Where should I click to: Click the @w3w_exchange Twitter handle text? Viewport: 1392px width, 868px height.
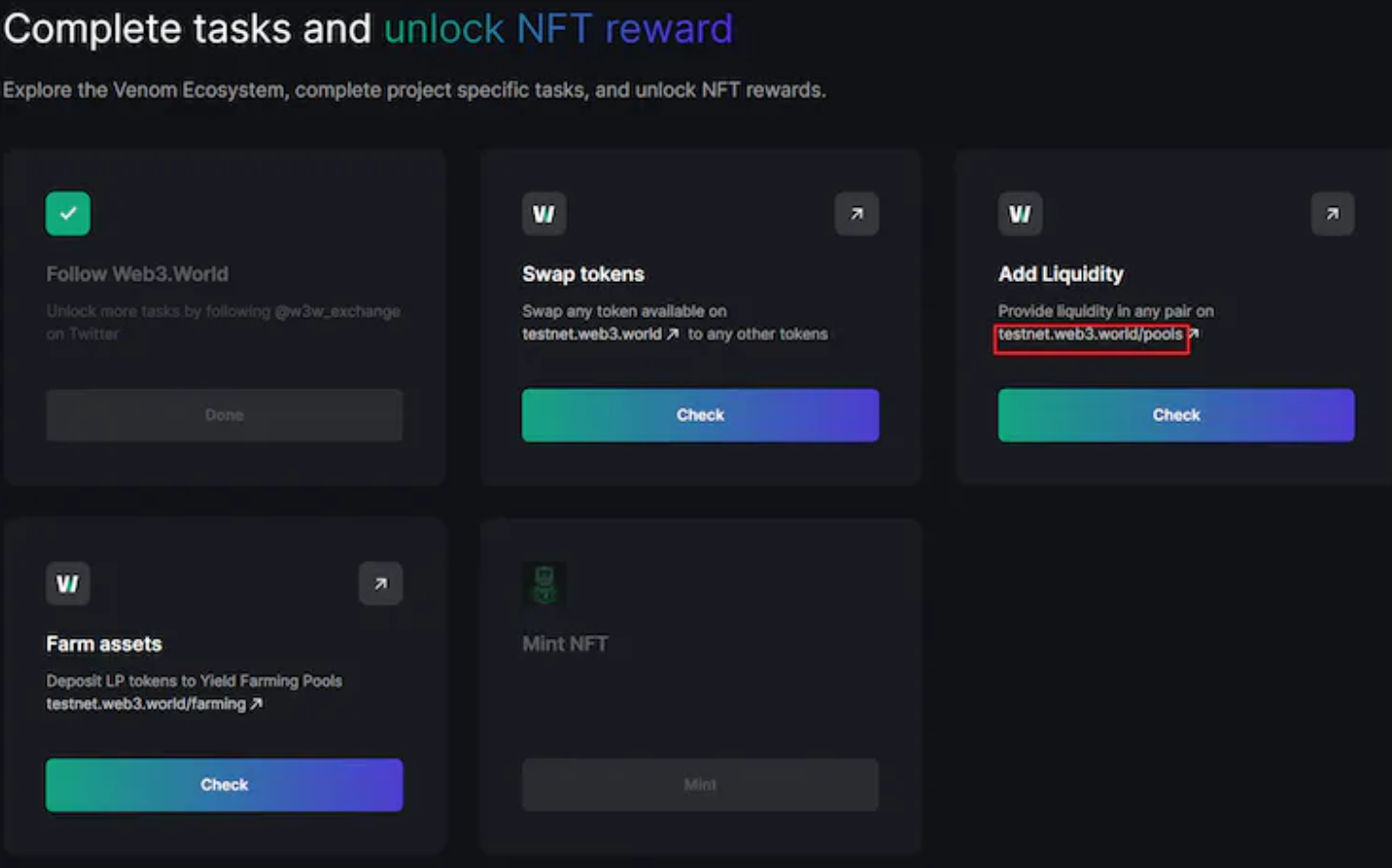click(x=337, y=311)
